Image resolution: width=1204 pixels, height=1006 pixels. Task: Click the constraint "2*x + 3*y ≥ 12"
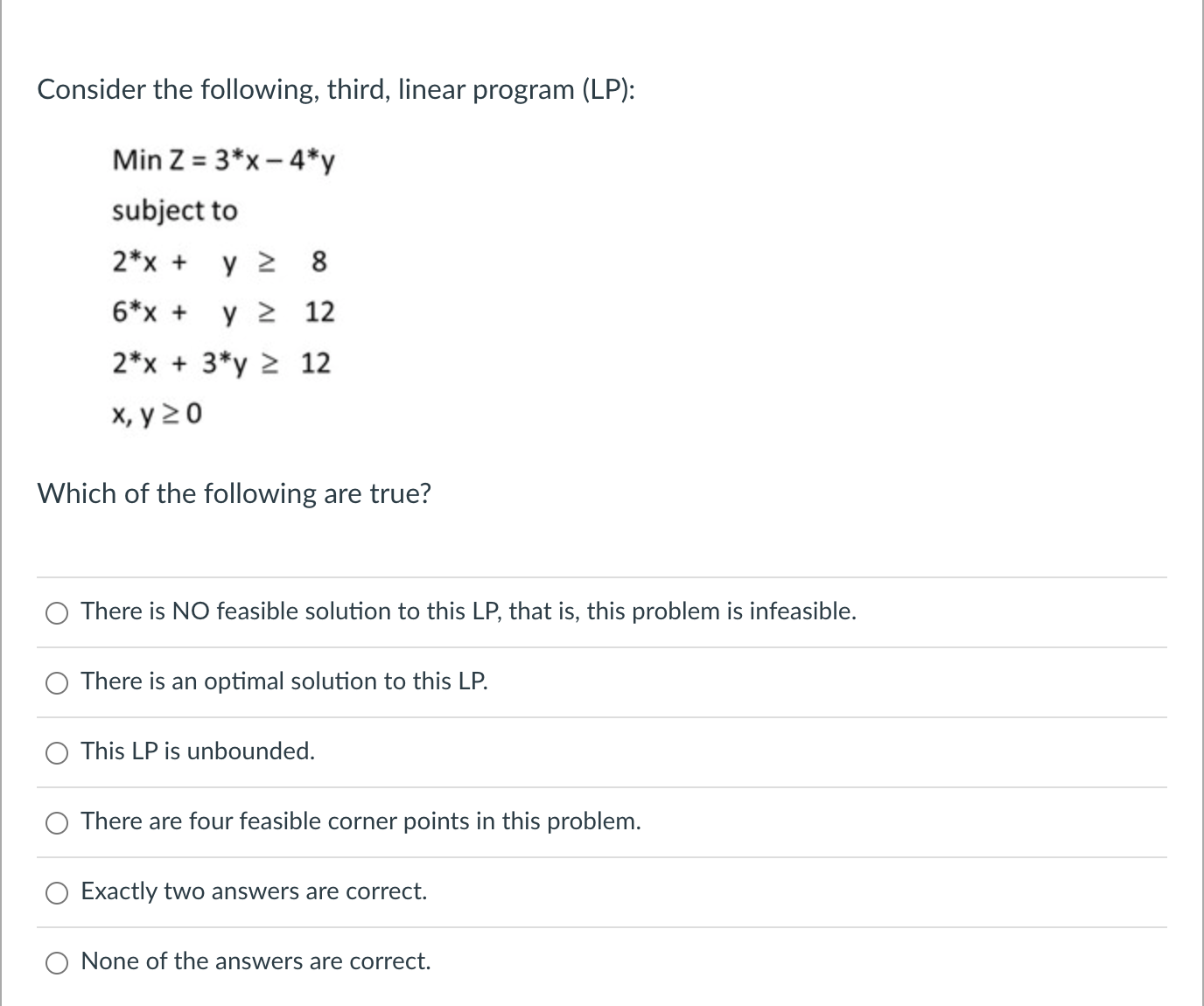point(220,364)
